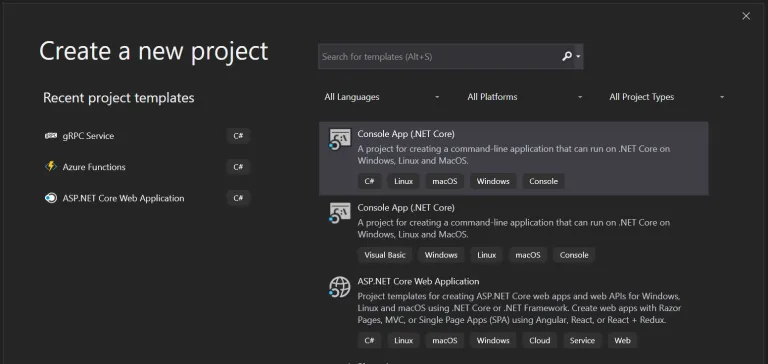
Task: Close the Create a new project dialog
Action: (x=746, y=16)
